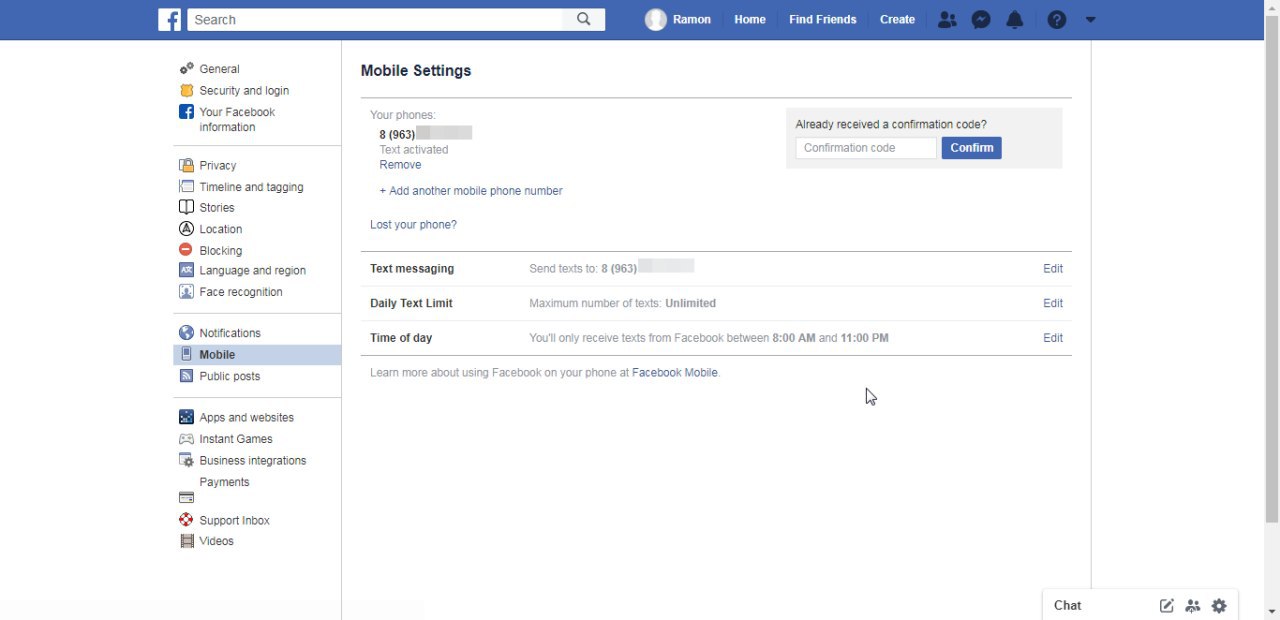Open Notifications settings label
Screen dimensions: 1280x620
(x=230, y=333)
